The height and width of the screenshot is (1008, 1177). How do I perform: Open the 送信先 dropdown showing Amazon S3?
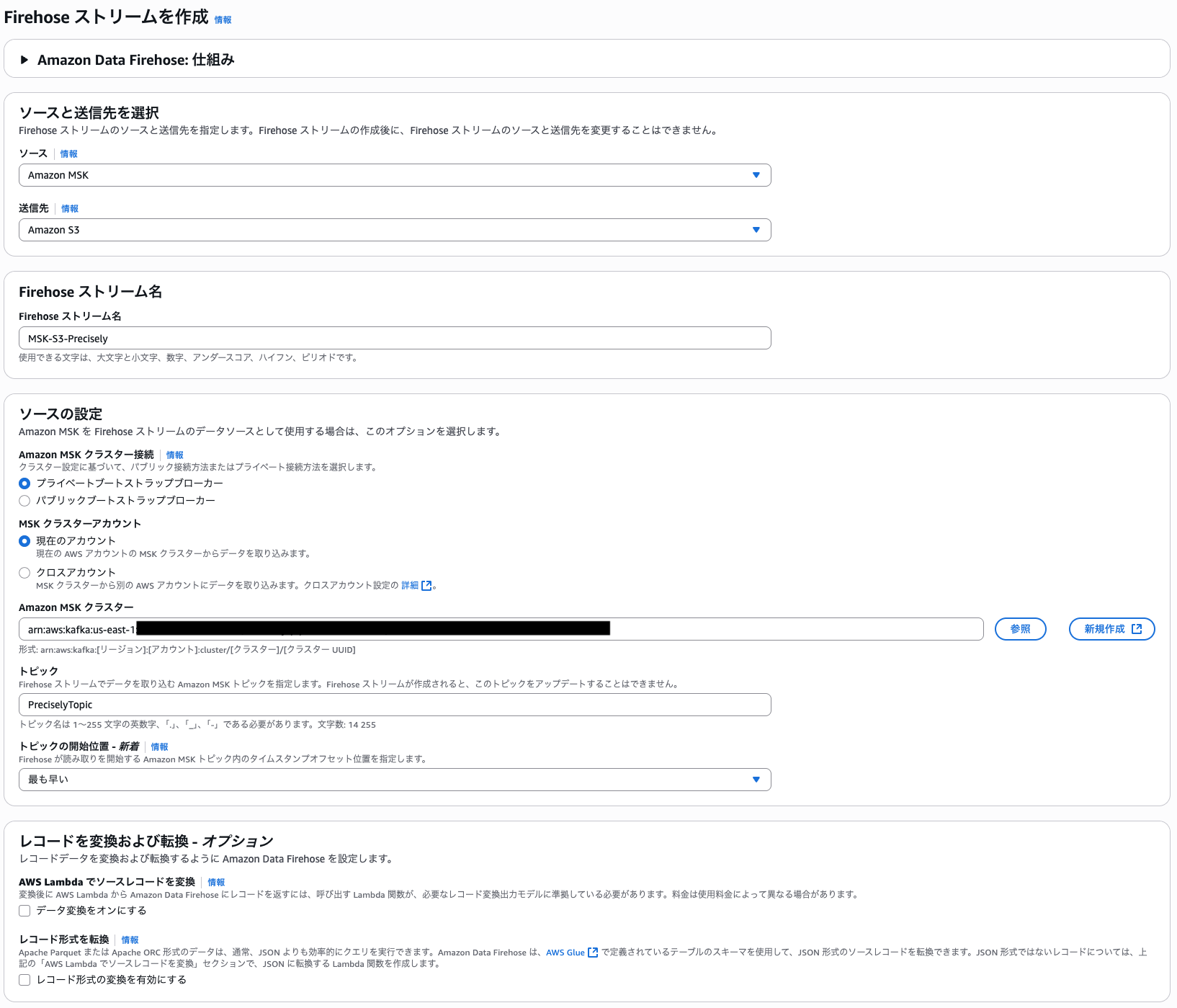[x=395, y=230]
